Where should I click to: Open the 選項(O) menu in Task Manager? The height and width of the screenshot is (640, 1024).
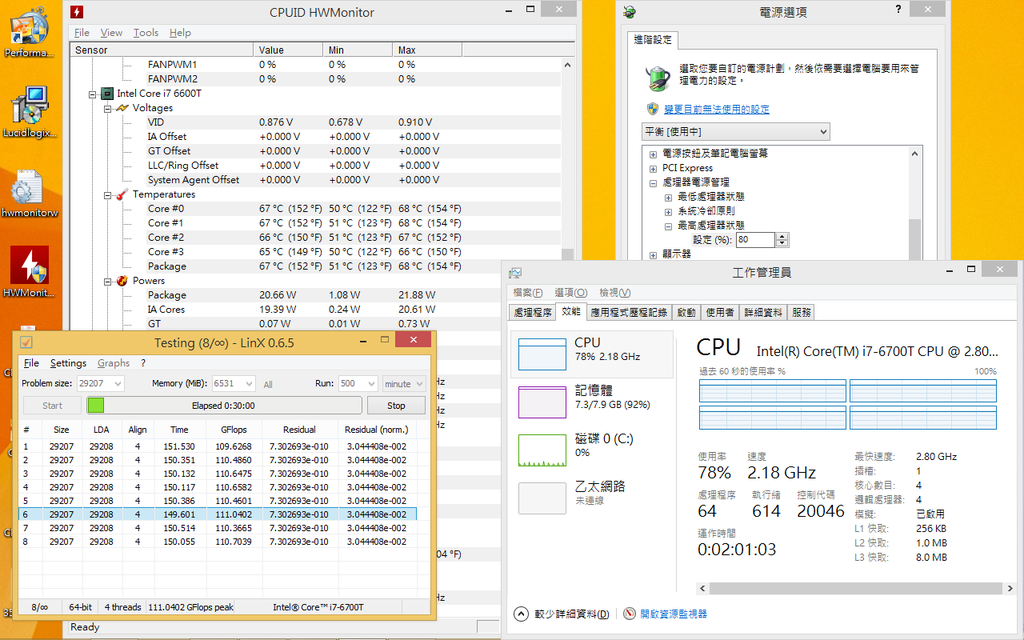571,293
